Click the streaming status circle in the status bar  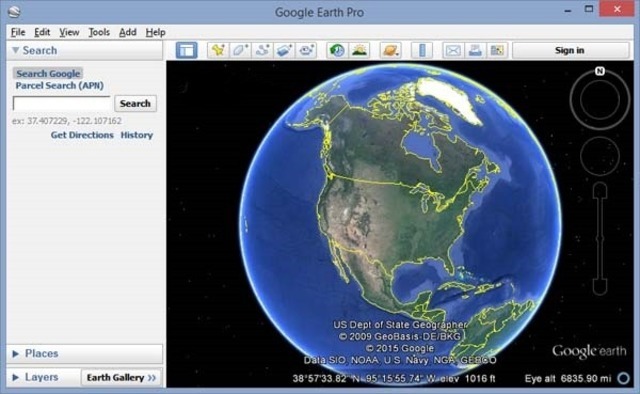pyautogui.click(x=623, y=378)
